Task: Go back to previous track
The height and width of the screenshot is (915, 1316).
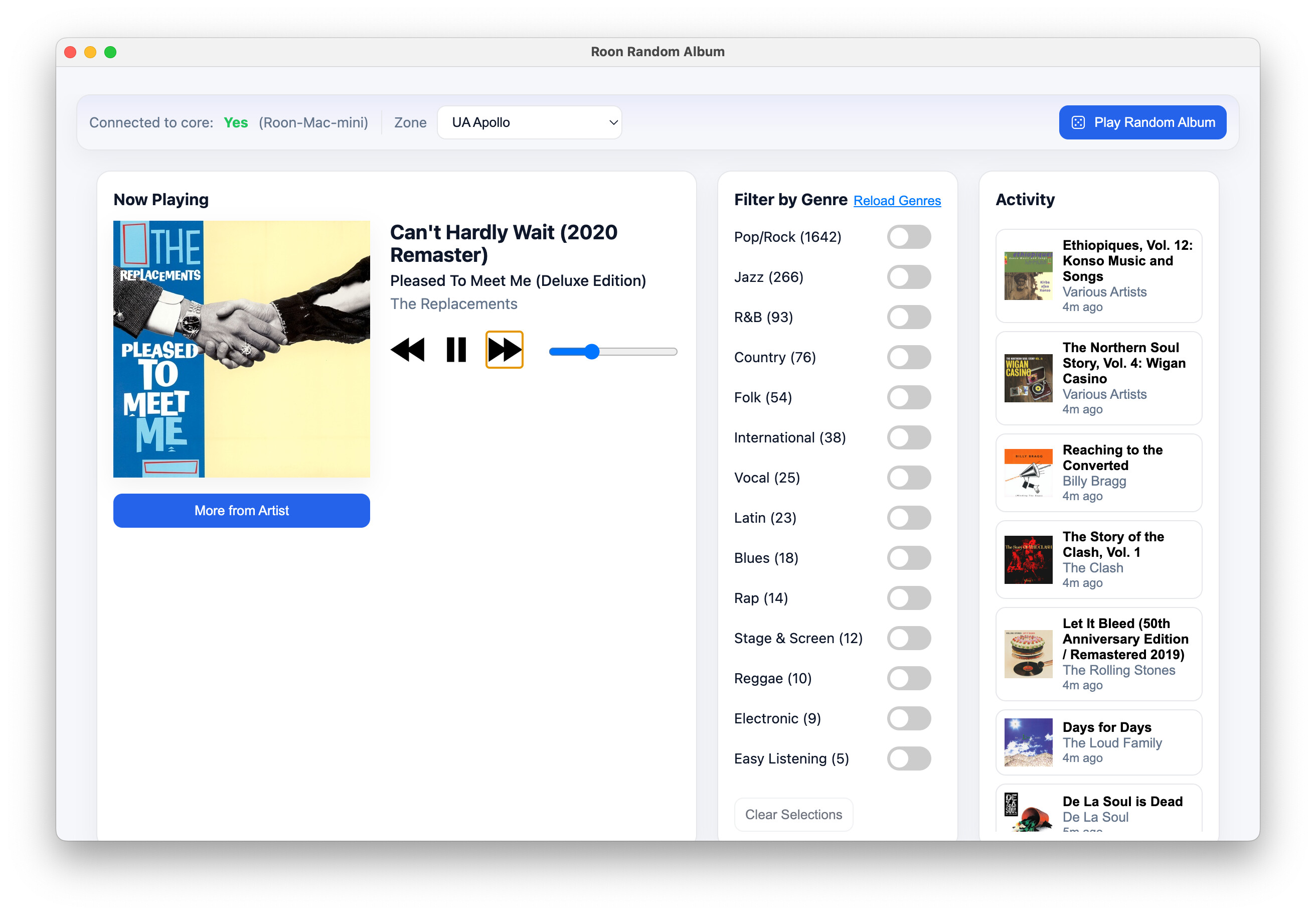Action: pos(408,349)
